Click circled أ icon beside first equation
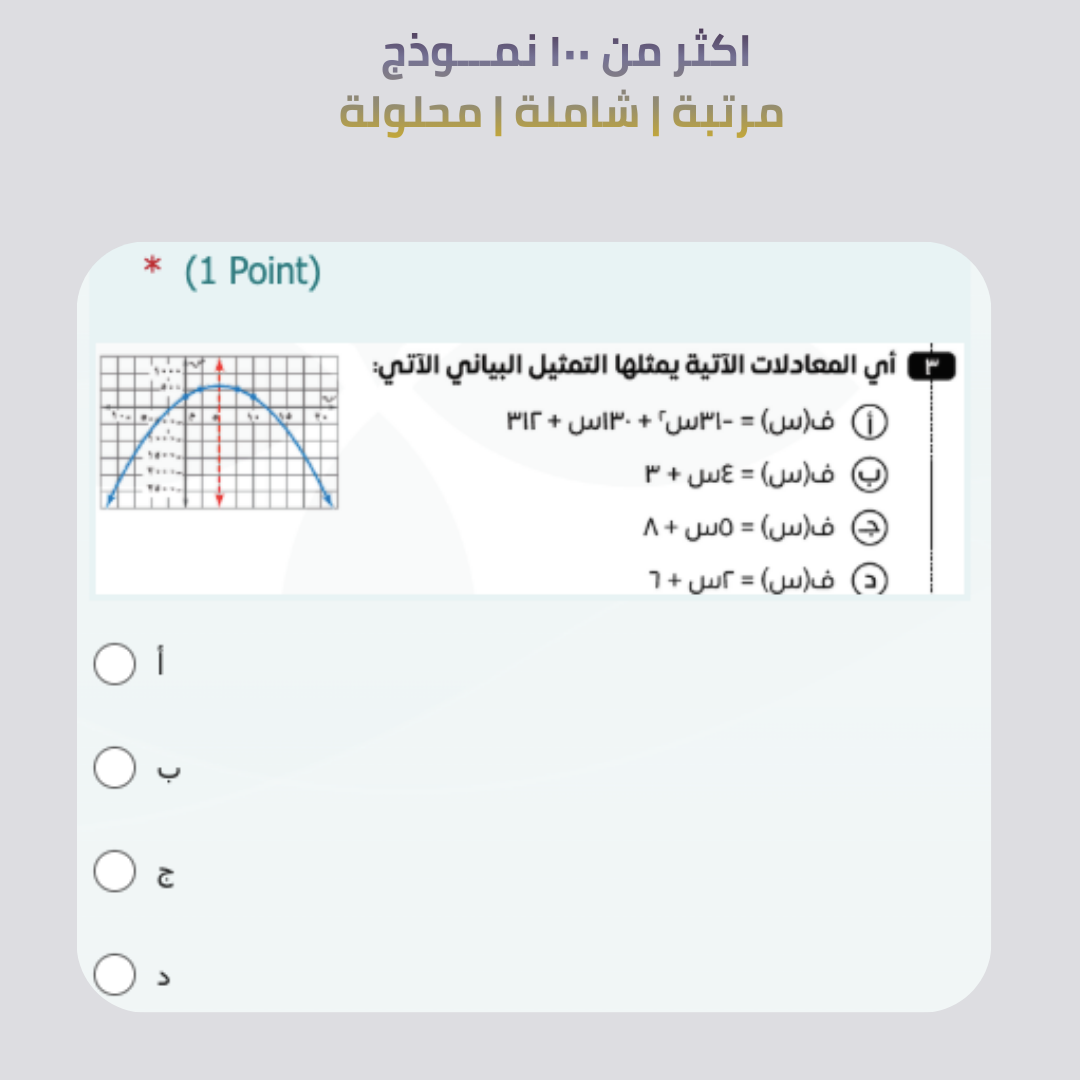1080x1080 pixels. tap(869, 423)
